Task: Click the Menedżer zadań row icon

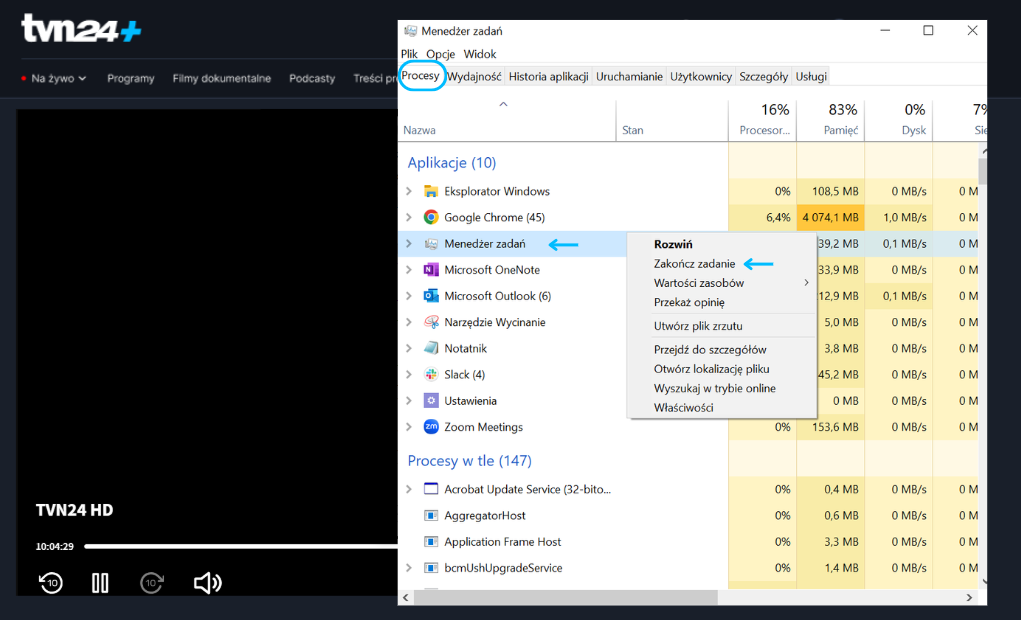Action: click(x=431, y=244)
